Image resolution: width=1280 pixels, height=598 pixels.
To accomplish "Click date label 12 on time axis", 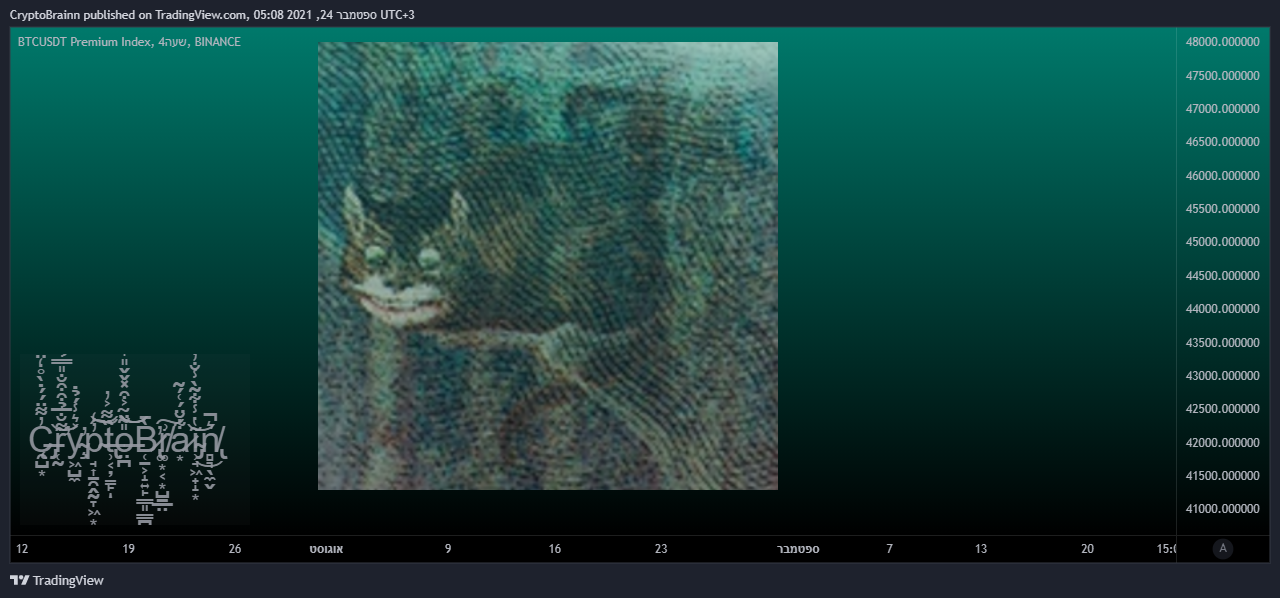I will 22,548.
